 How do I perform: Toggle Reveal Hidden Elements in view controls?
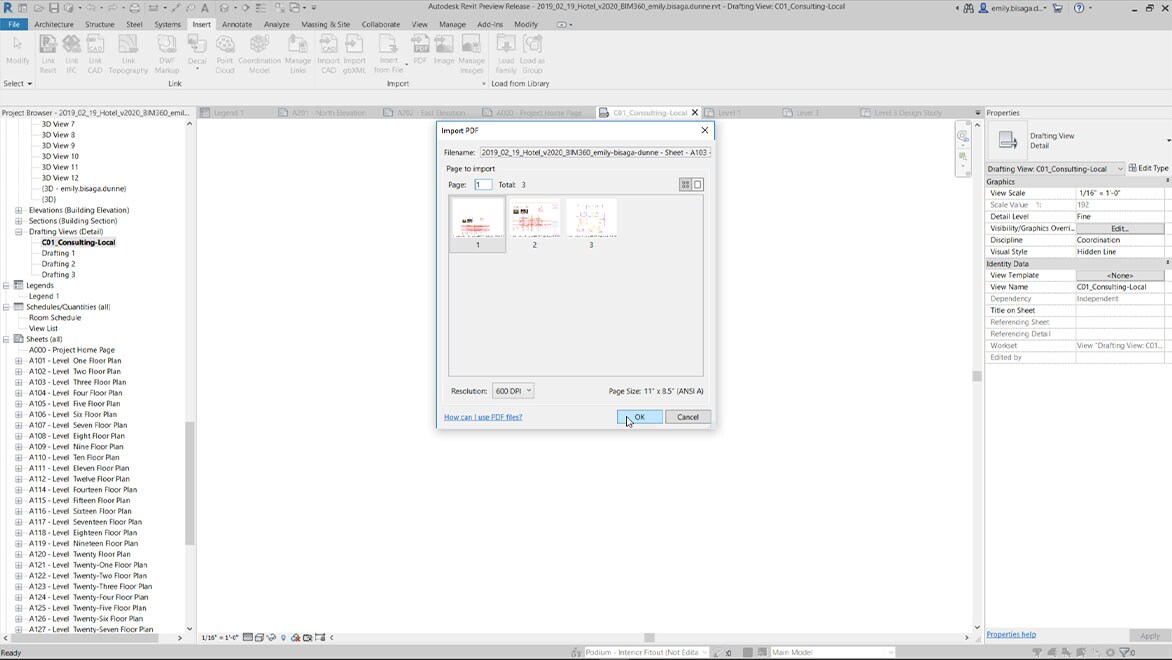307,637
